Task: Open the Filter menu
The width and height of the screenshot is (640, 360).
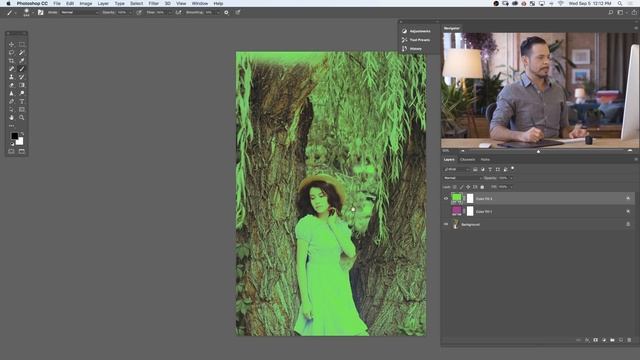Action: coord(154,3)
